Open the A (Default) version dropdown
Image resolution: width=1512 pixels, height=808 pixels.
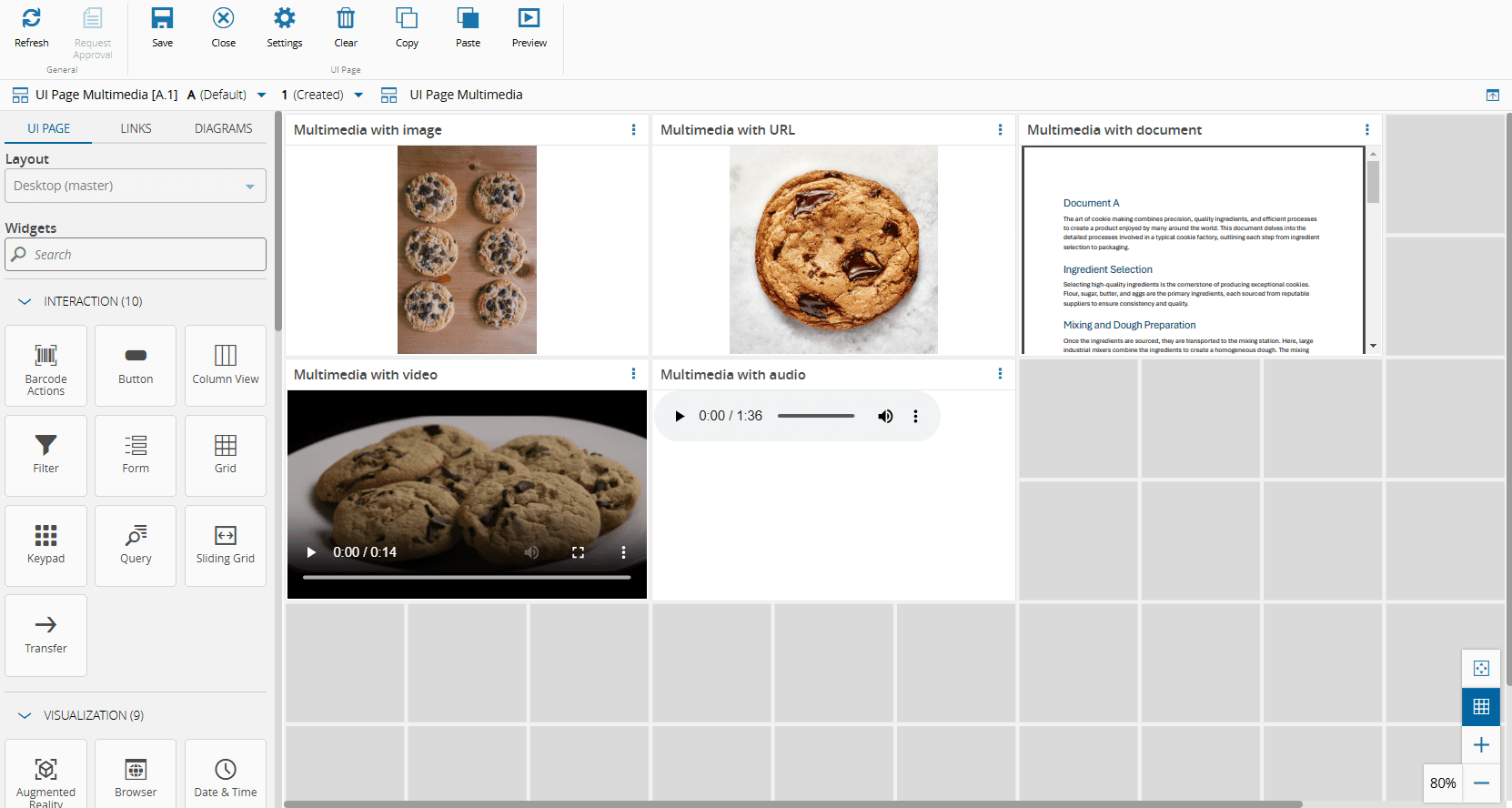click(262, 95)
